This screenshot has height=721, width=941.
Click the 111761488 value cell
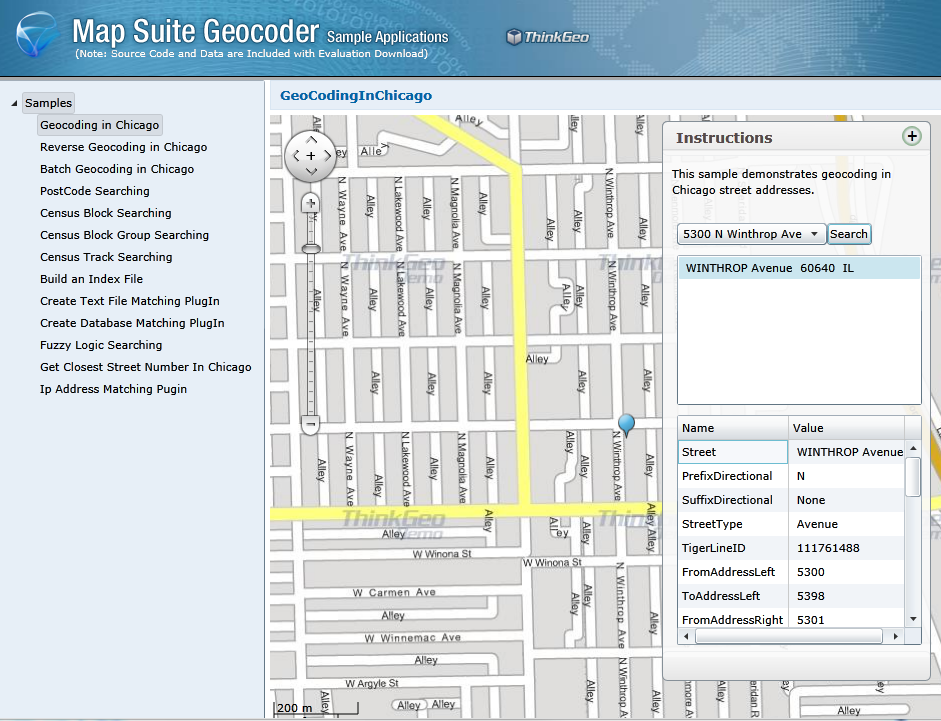846,548
